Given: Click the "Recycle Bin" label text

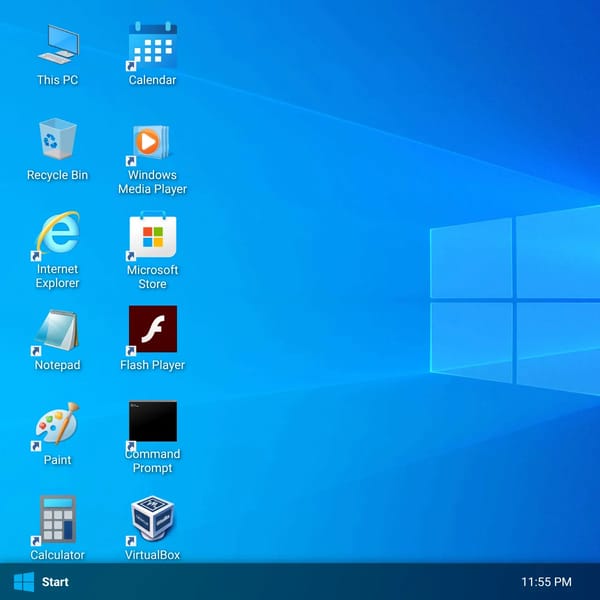Looking at the screenshot, I should coord(57,175).
